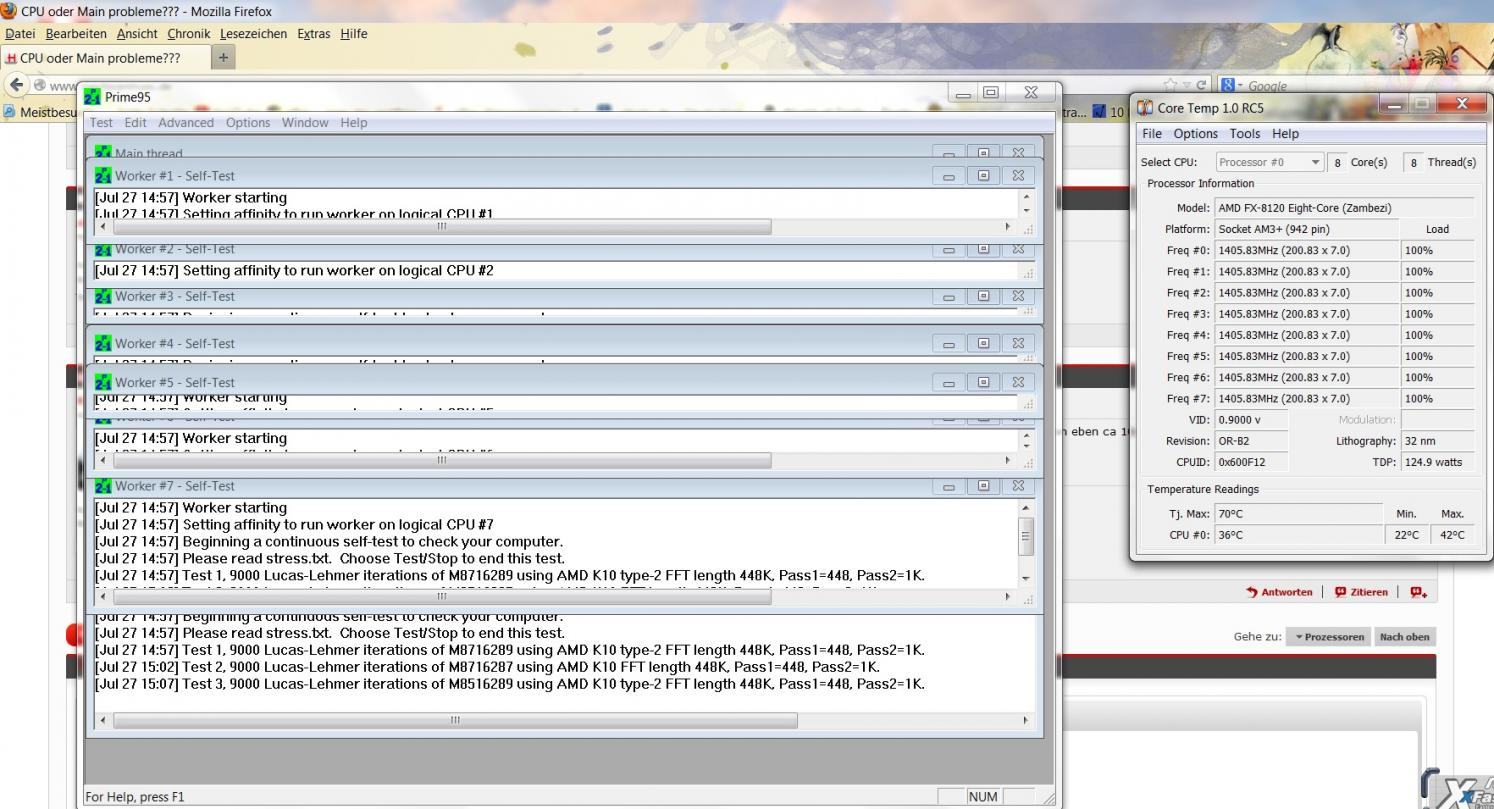This screenshot has height=809, width=1494.
Task: Click bottom worker window scroll right arrow
Action: click(1024, 720)
